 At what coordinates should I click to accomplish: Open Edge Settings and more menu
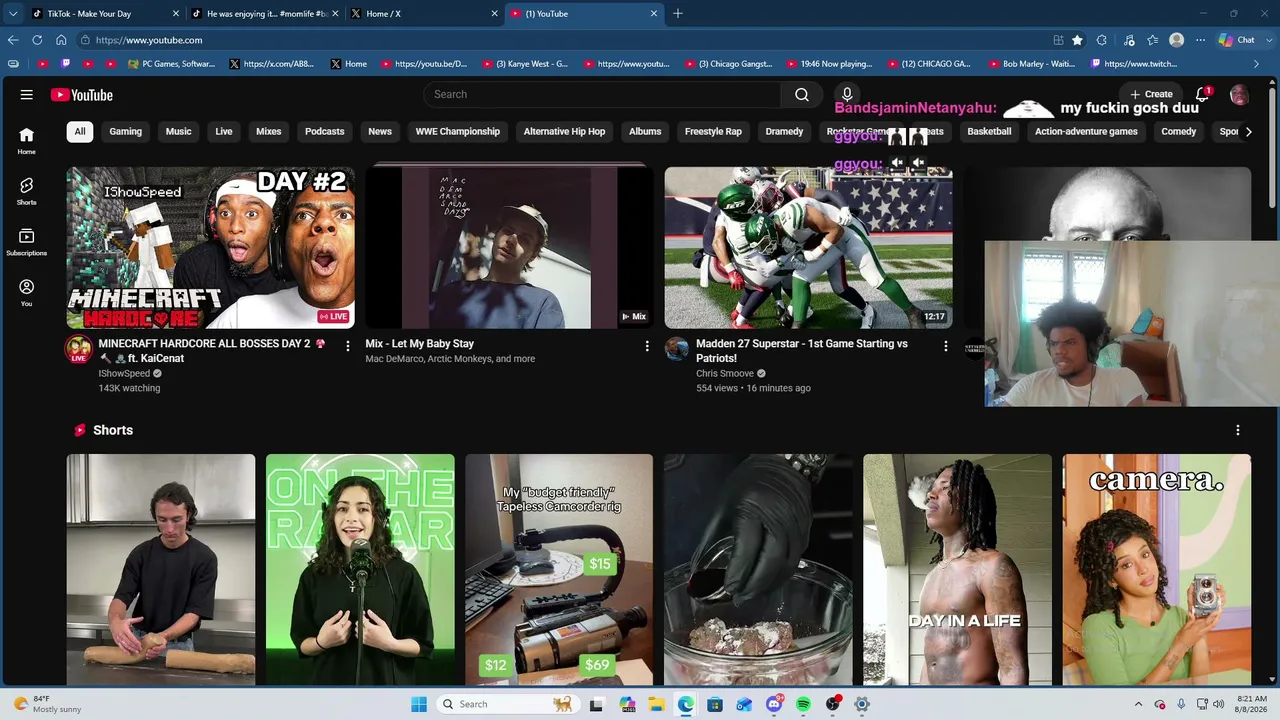[1201, 40]
